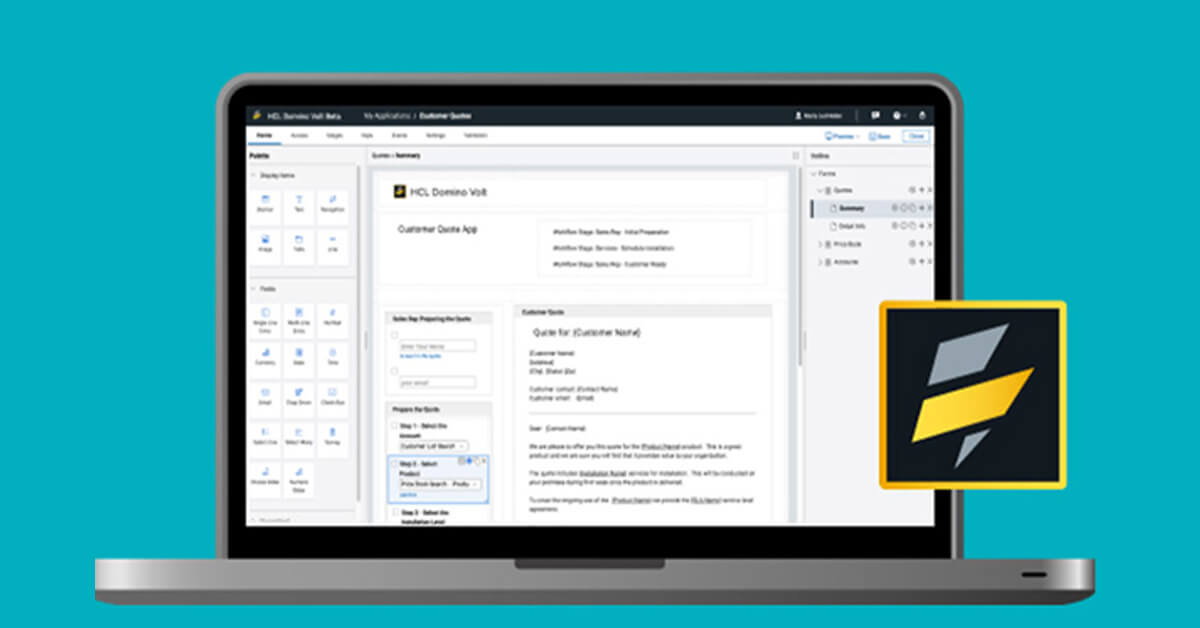Image resolution: width=1200 pixels, height=628 pixels.
Task: Expand the Accounts form in Outline
Action: [x=820, y=262]
